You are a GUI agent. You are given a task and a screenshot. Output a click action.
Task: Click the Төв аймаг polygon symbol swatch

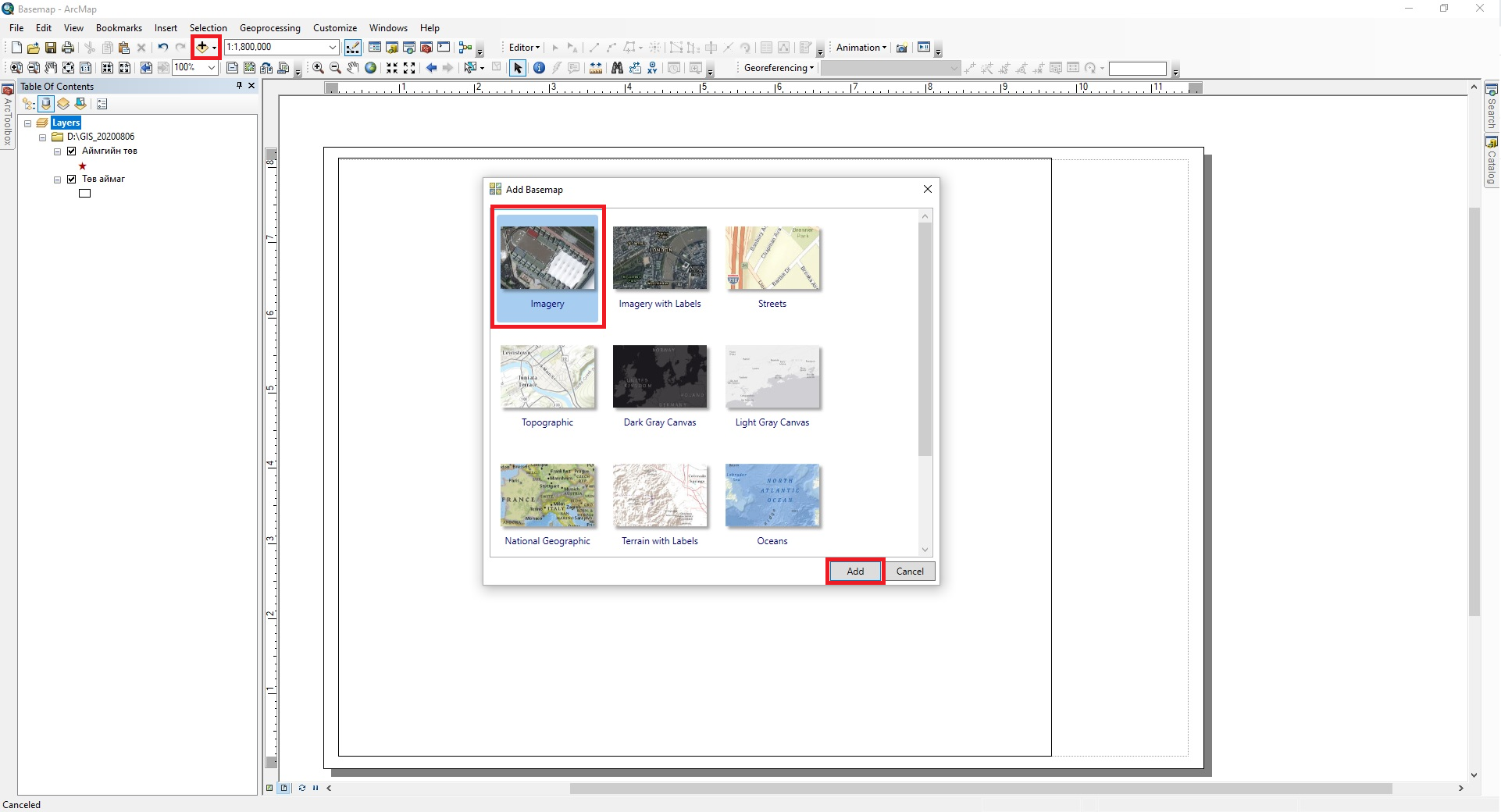[85, 194]
